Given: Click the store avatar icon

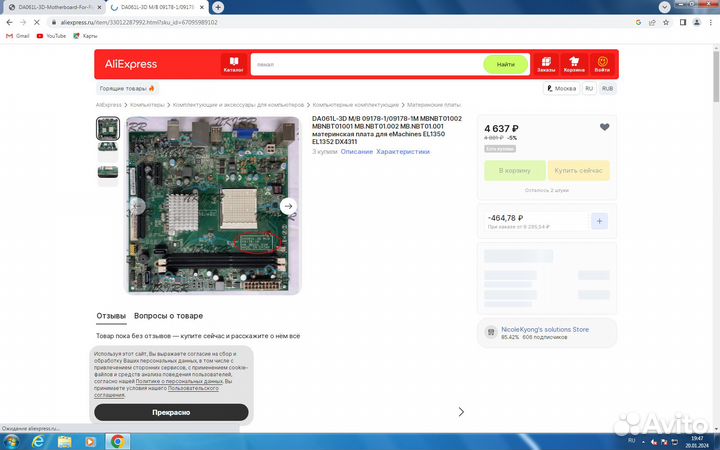Looking at the screenshot, I should [491, 332].
